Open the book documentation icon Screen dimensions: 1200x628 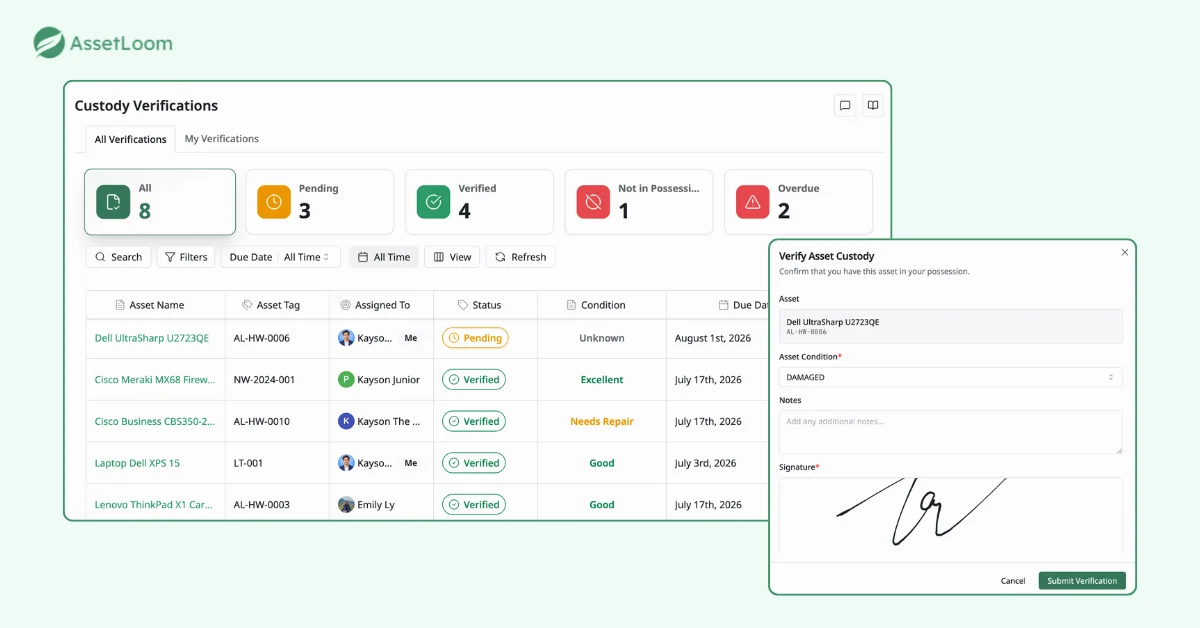click(873, 105)
